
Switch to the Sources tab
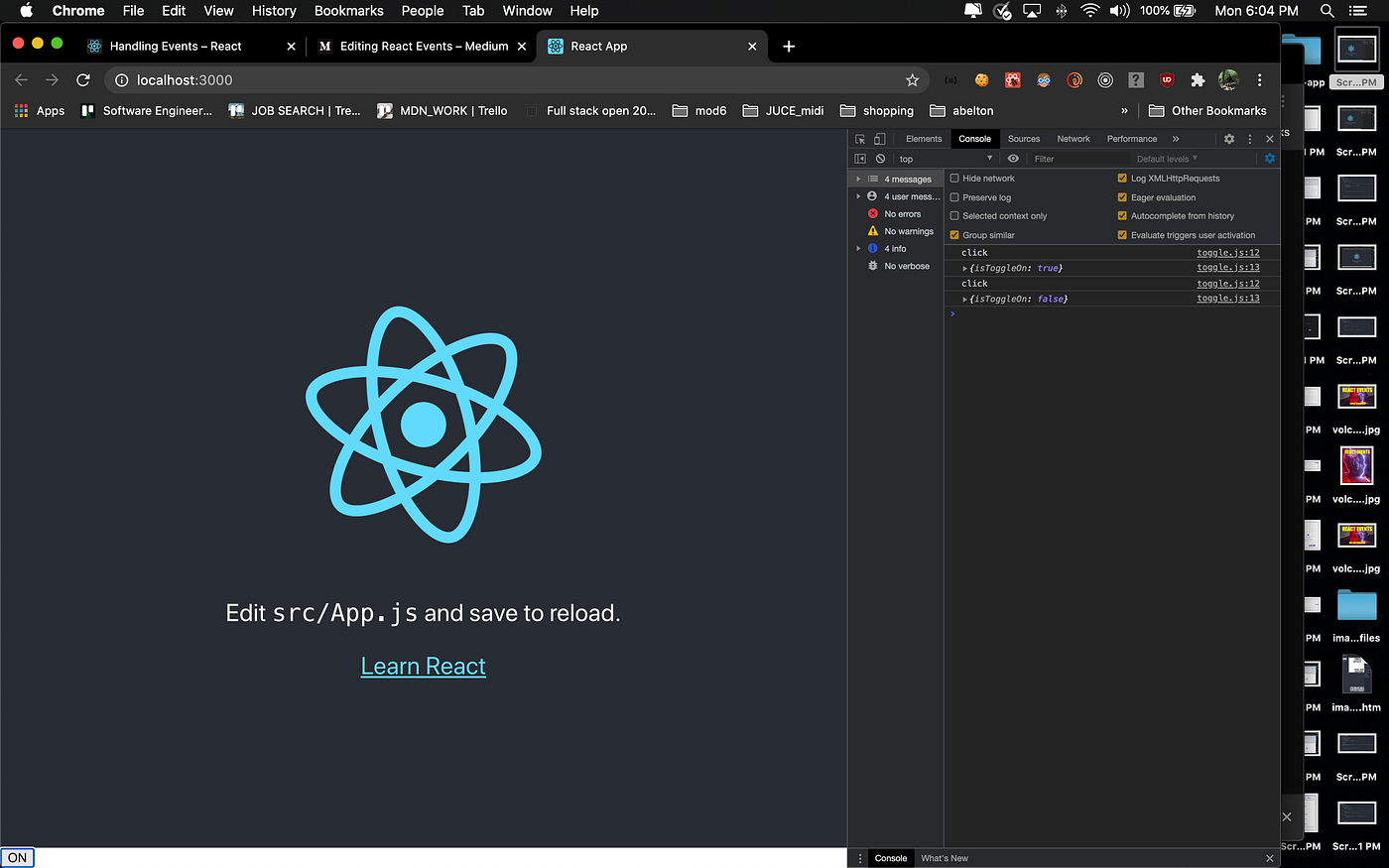pyautogui.click(x=1024, y=139)
